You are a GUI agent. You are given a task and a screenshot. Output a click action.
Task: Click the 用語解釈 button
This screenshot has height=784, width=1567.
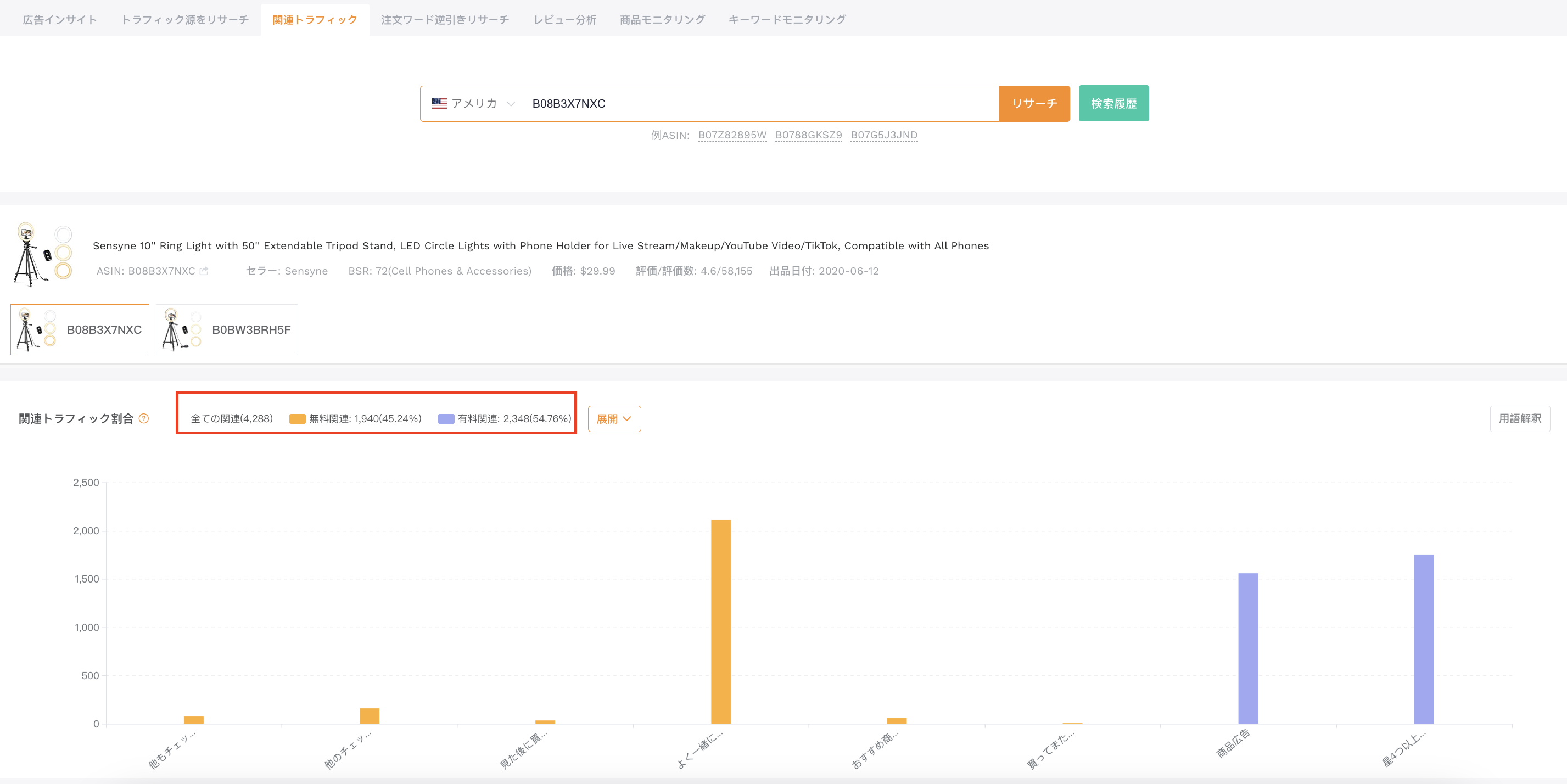tap(1520, 418)
